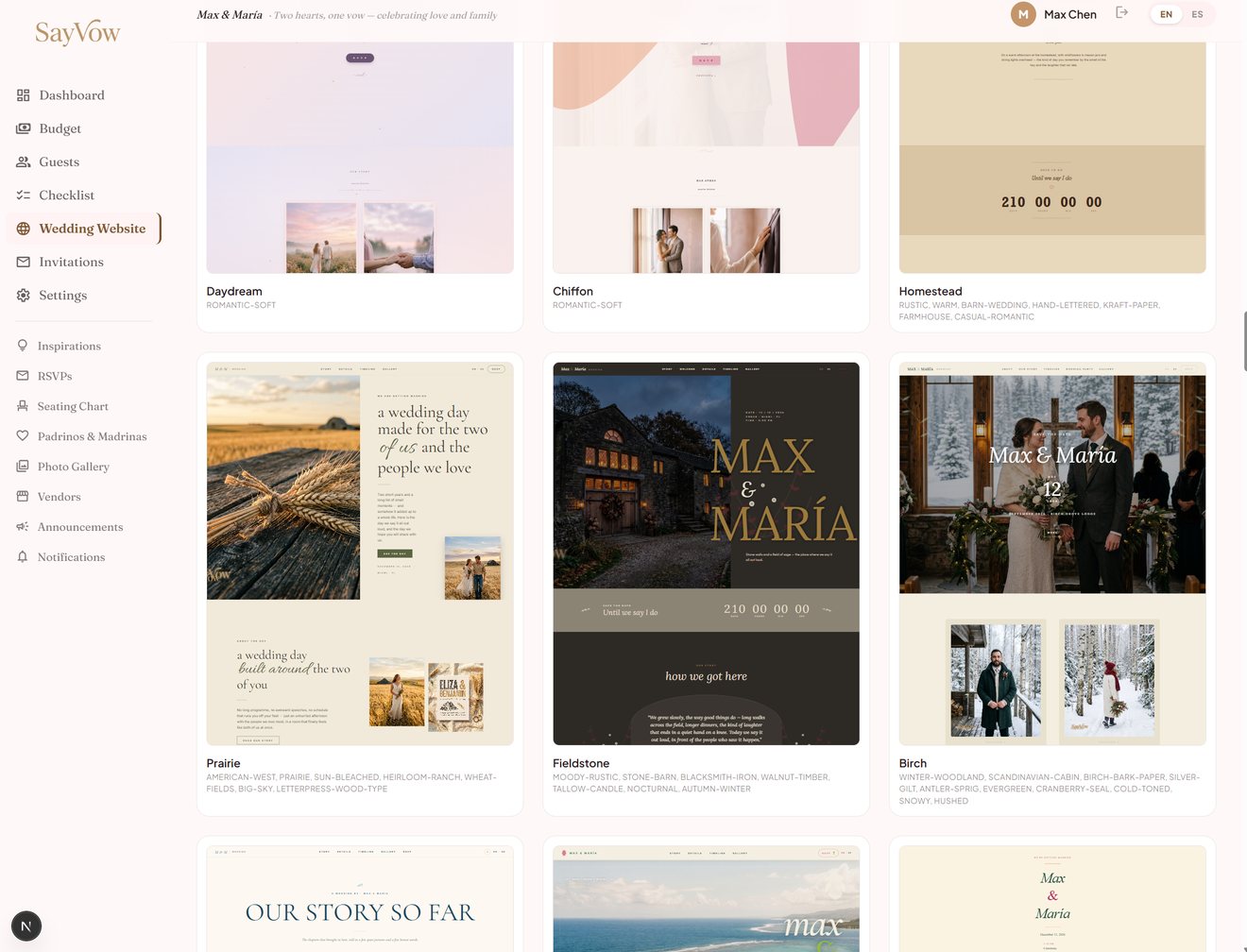The width and height of the screenshot is (1247, 952).
Task: Click the Birch template name
Action: (913, 764)
